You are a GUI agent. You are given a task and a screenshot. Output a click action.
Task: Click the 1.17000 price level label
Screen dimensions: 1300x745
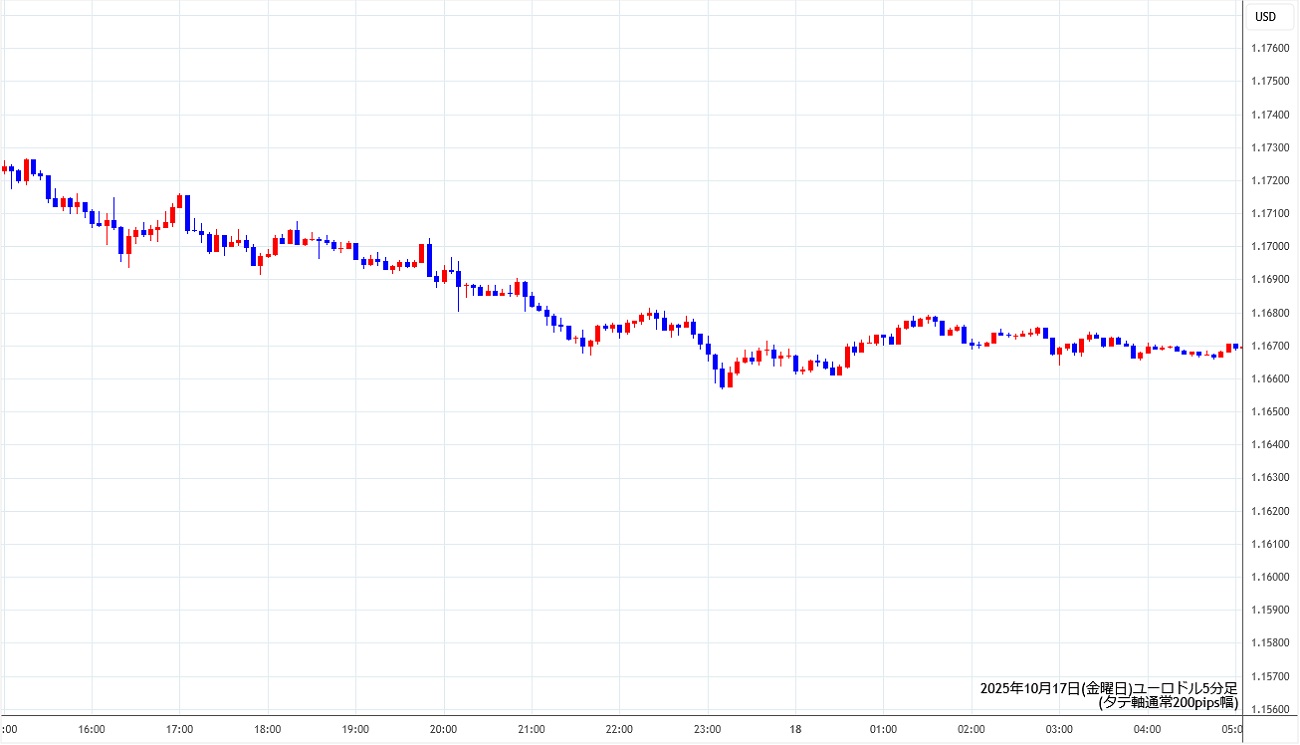(1269, 246)
